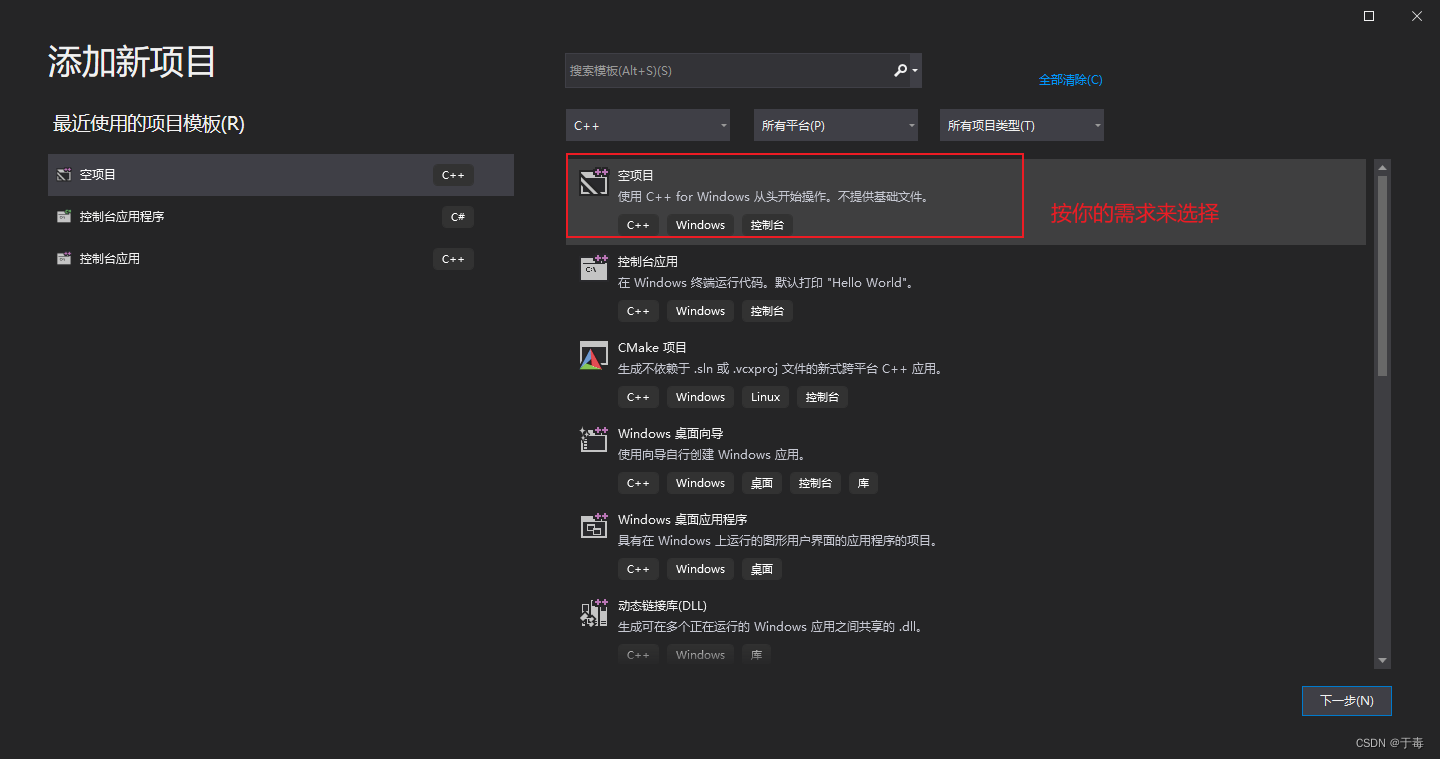Click the 空项目 description text
This screenshot has height=759, width=1440.
tap(774, 197)
